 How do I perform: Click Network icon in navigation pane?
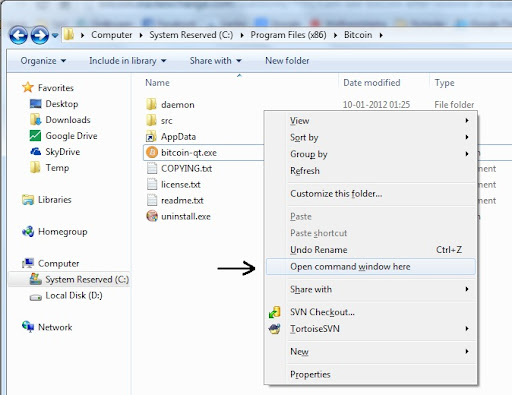click(28, 327)
